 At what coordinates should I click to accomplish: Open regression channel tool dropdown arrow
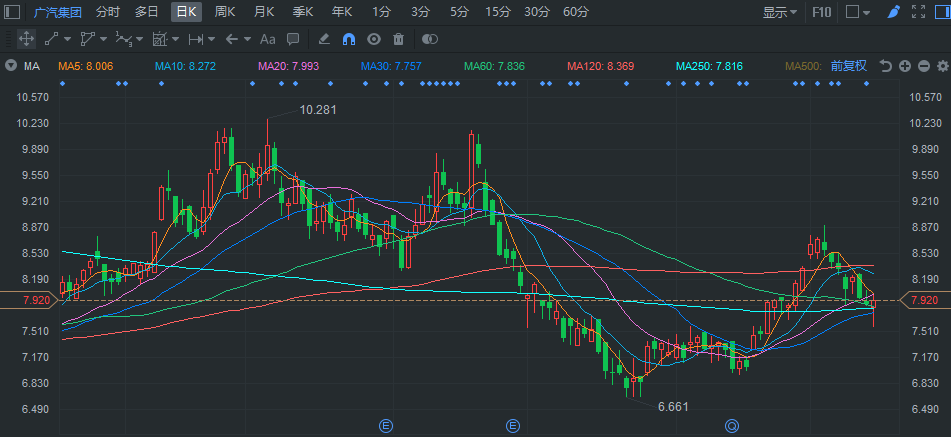pyautogui.click(x=175, y=39)
